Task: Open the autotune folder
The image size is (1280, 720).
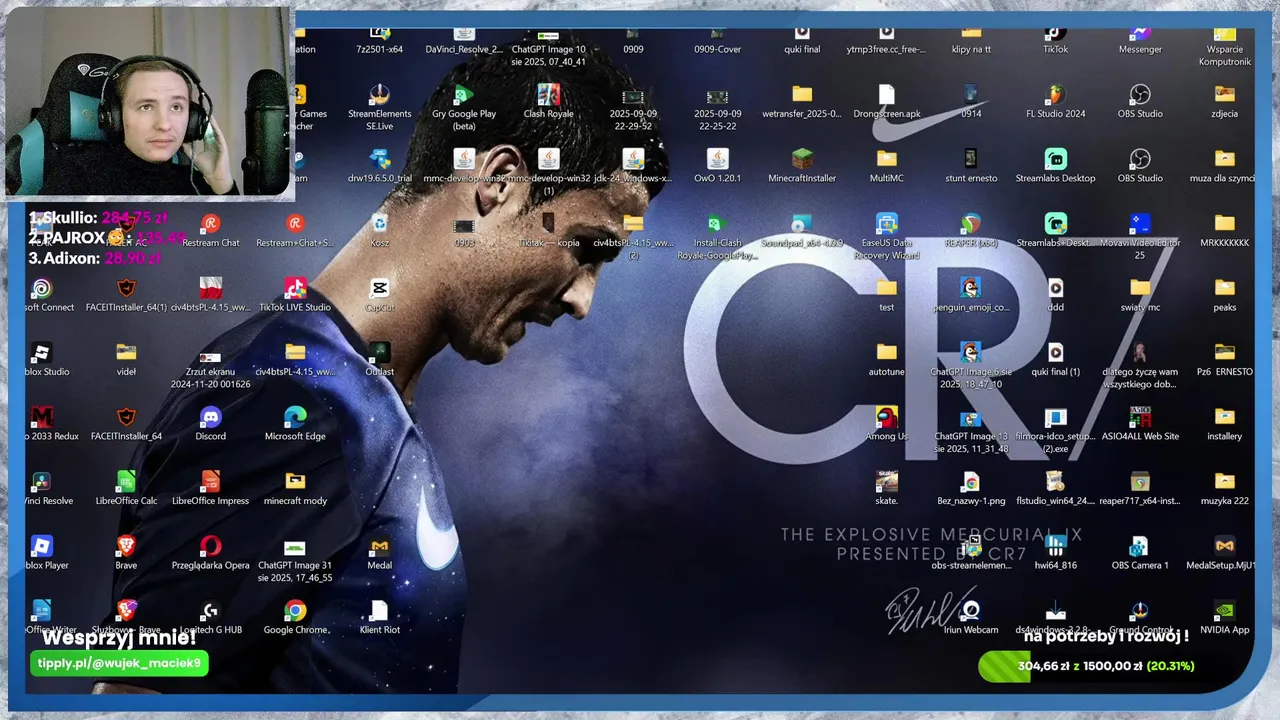Action: [886, 359]
